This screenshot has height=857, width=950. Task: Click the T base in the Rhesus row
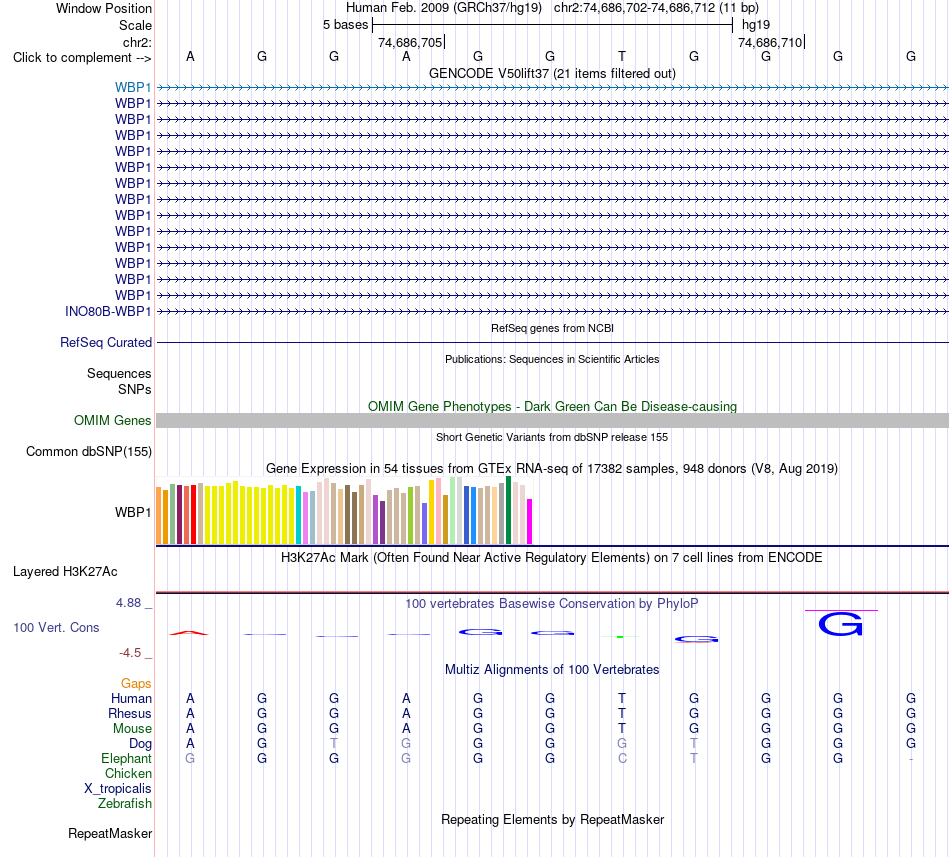[x=622, y=713]
